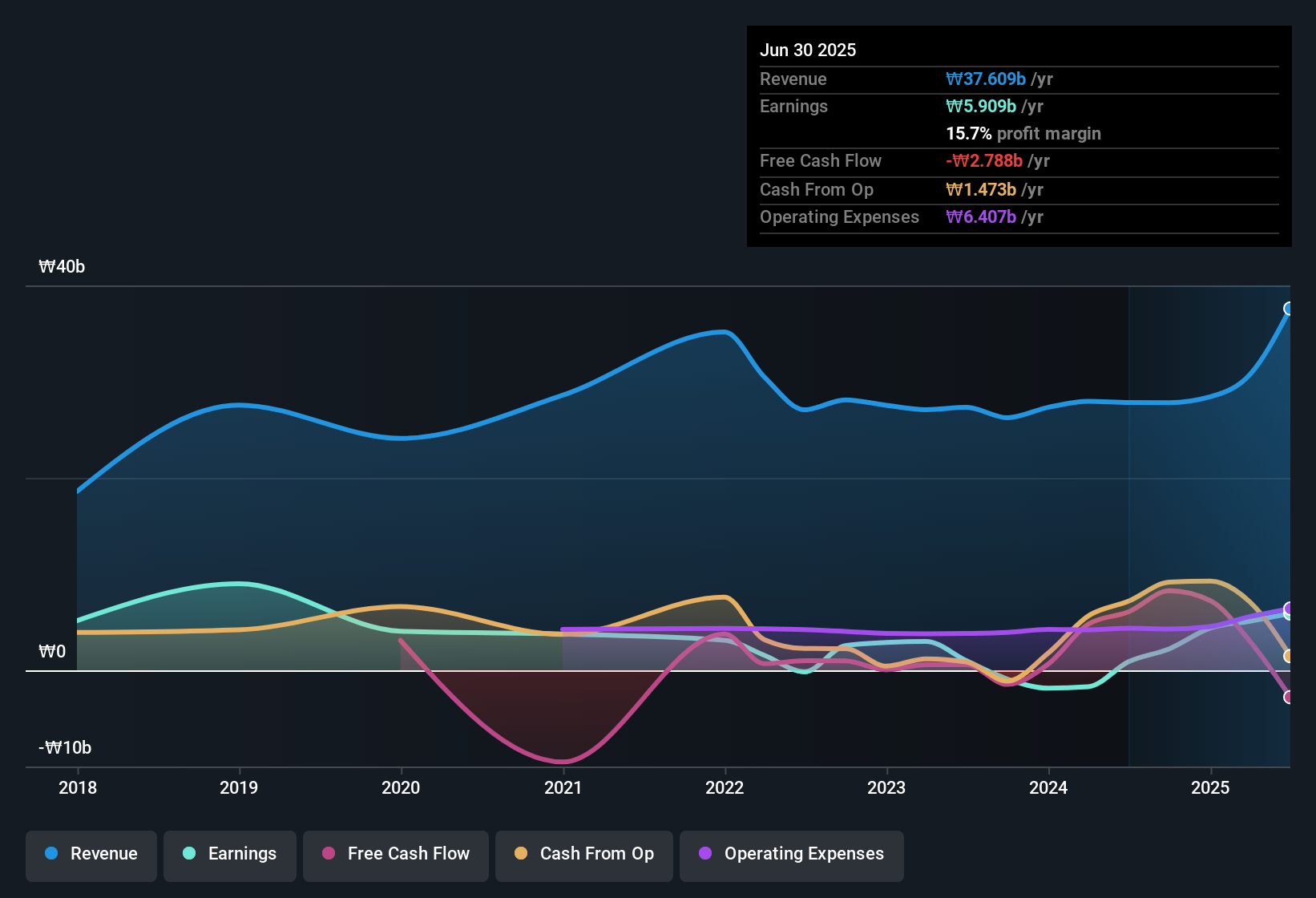Click the ₩37.609b revenue value
The height and width of the screenshot is (898, 1316).
pyautogui.click(x=986, y=79)
